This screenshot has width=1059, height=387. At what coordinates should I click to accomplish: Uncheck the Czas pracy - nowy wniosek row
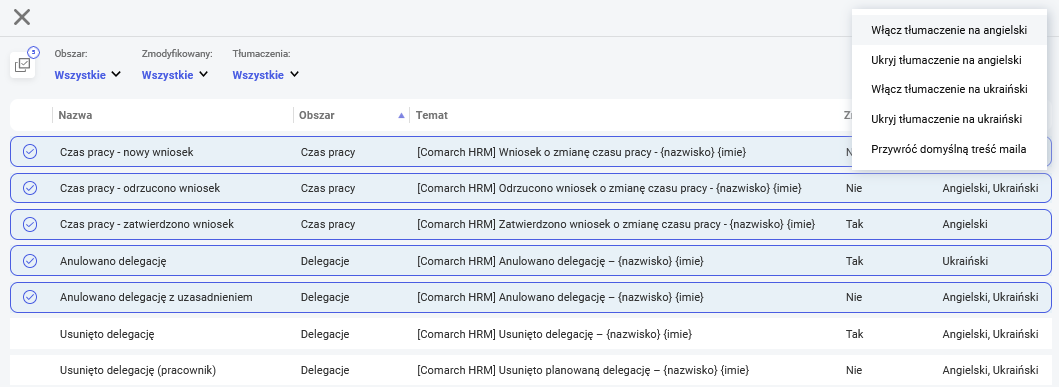[x=30, y=152]
